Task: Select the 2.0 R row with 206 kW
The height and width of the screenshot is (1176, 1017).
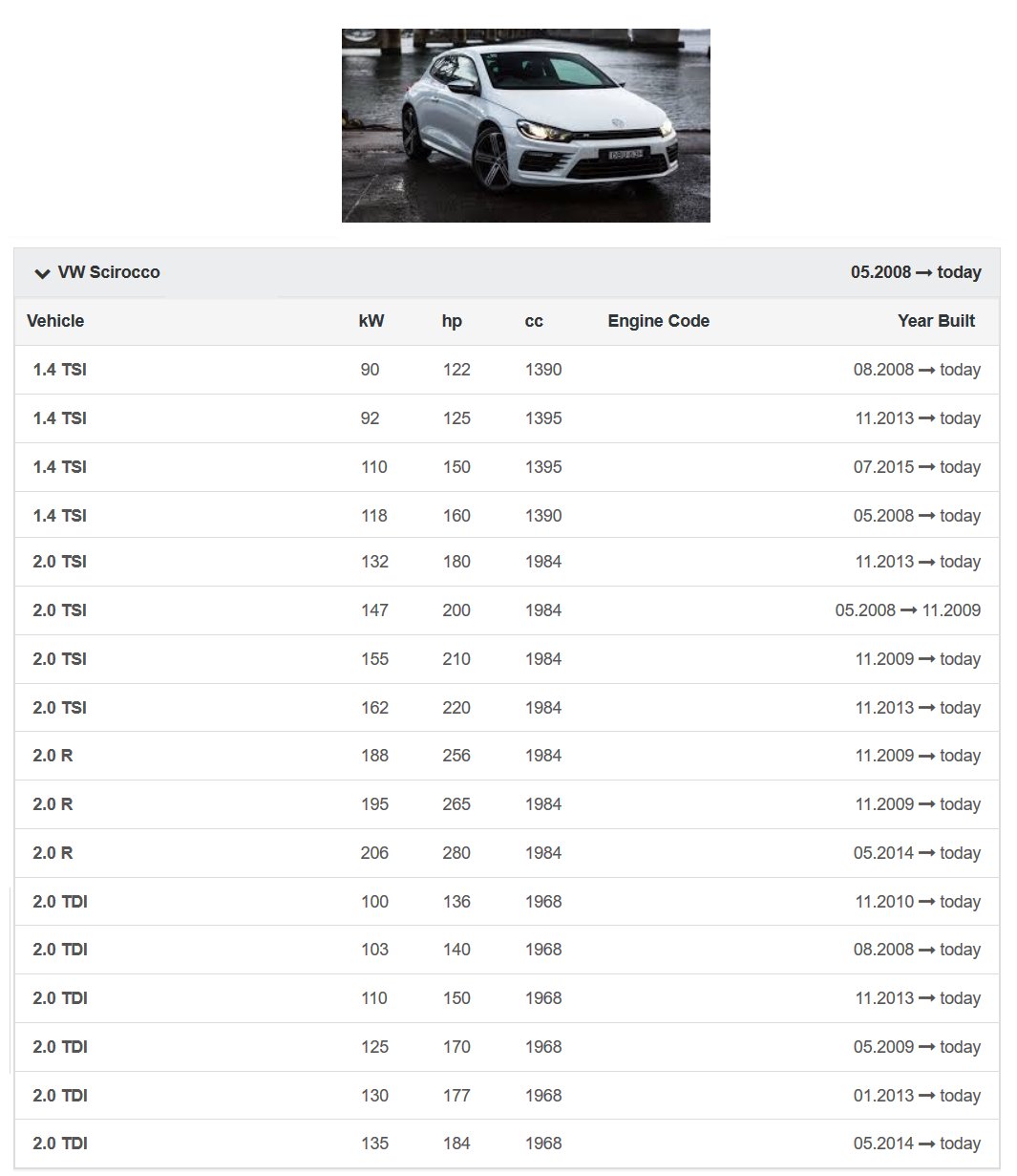Action: [507, 853]
